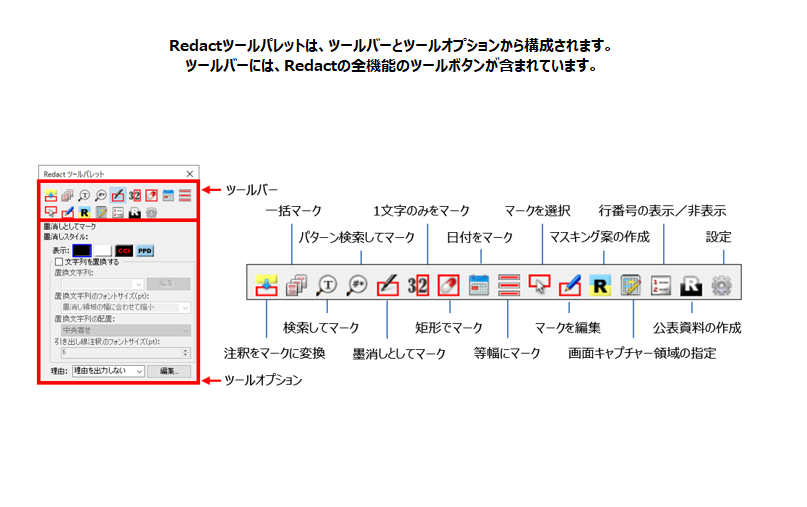Image resolution: width=807 pixels, height=507 pixels.
Task: Click the 日付をマーク calendar icon in enlarged toolbar
Action: coord(479,285)
